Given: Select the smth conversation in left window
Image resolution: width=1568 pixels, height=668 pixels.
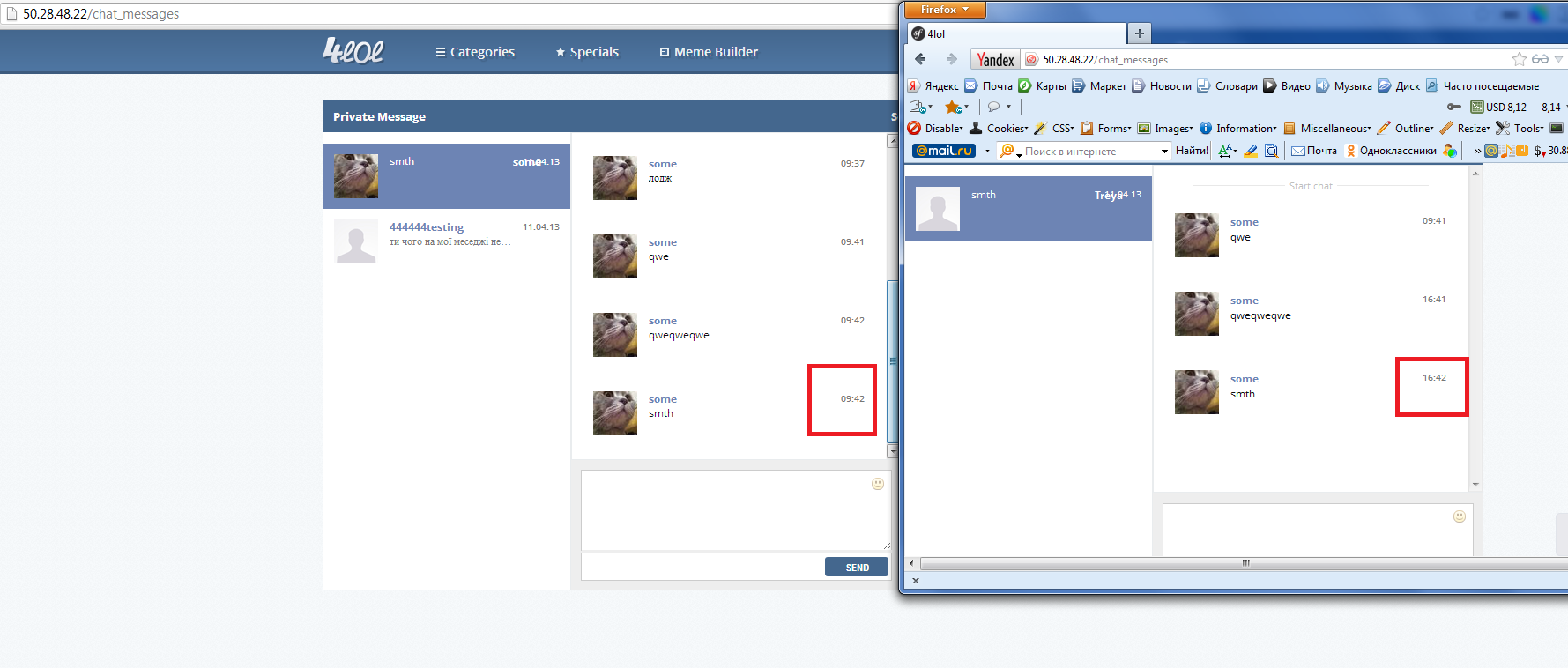Looking at the screenshot, I should click(447, 176).
